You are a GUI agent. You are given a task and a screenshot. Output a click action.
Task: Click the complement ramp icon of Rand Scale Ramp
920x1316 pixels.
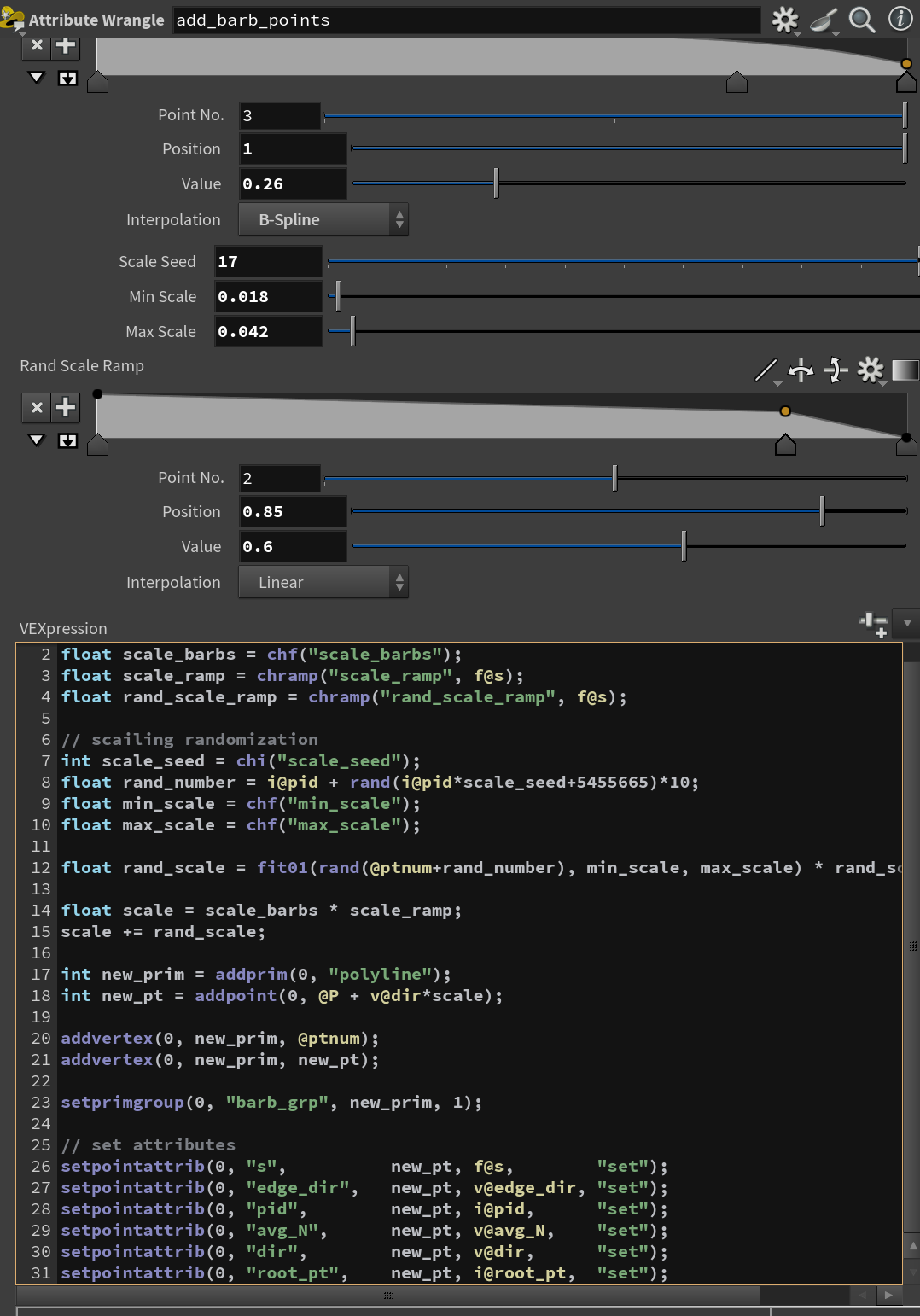coord(836,370)
